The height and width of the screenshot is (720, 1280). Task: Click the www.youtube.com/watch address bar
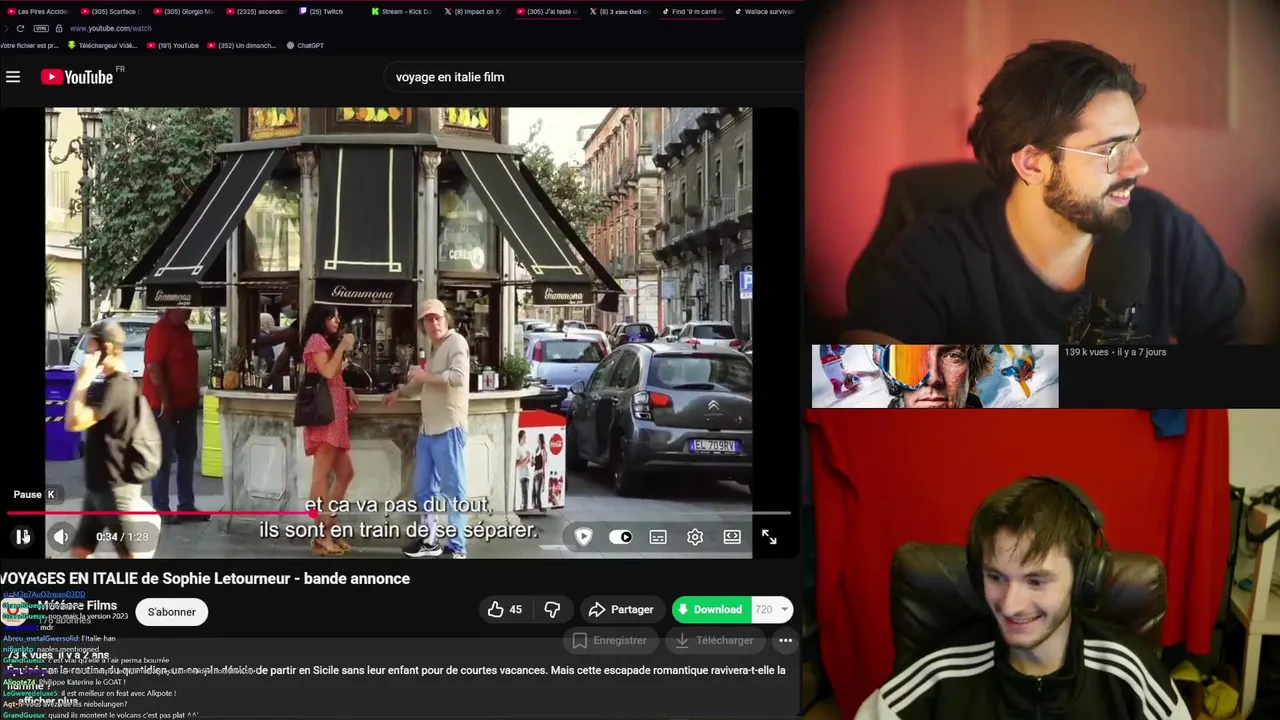(111, 28)
